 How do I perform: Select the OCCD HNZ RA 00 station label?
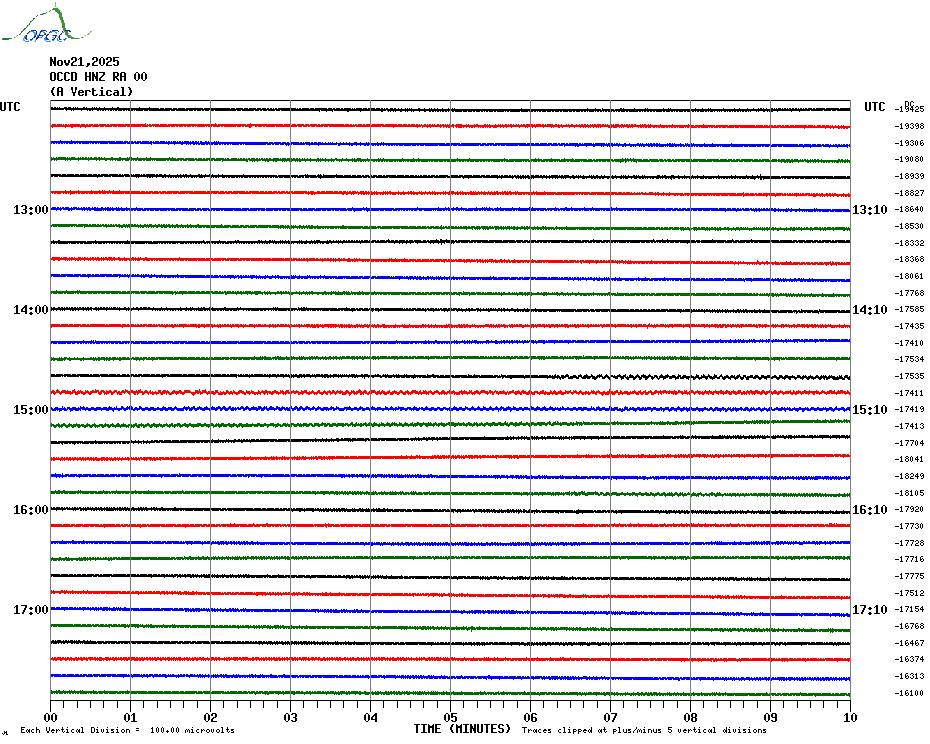pos(98,76)
